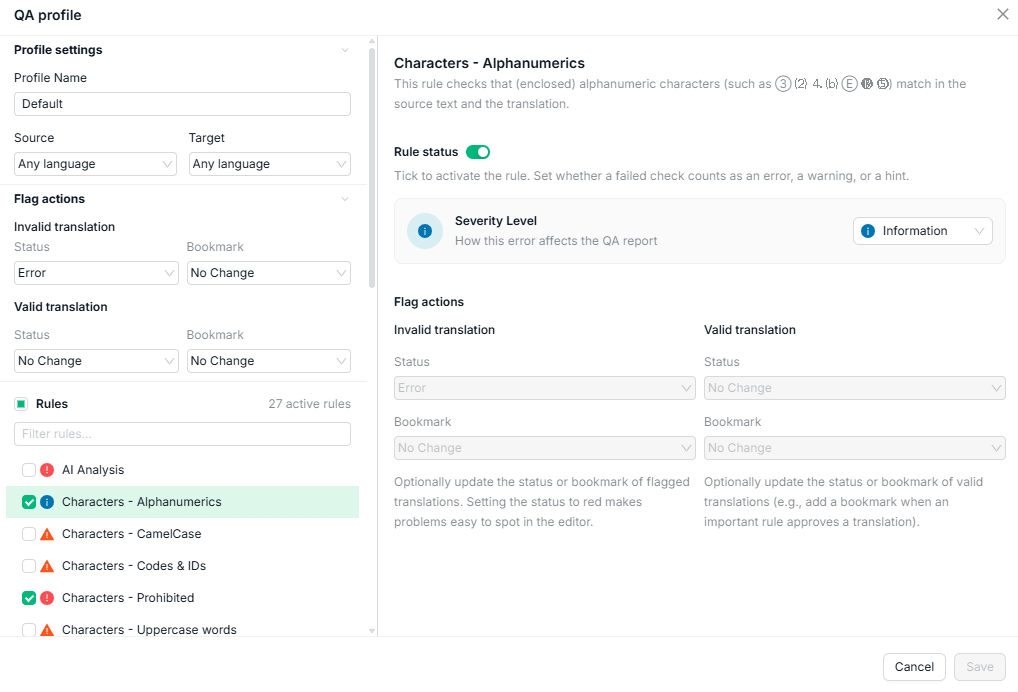Click the left panel vertical scrollbar
The height and width of the screenshot is (692, 1018).
tap(372, 167)
